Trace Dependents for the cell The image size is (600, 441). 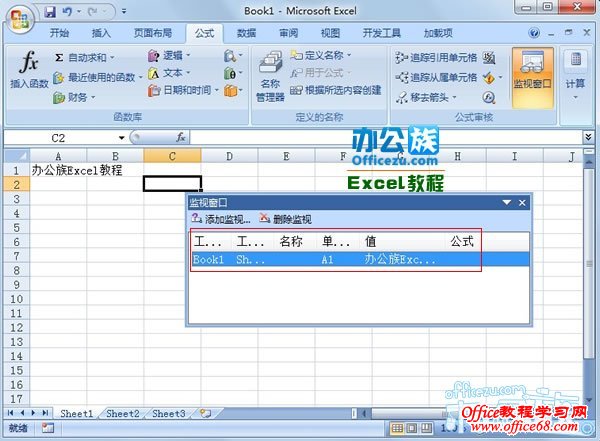[436, 78]
